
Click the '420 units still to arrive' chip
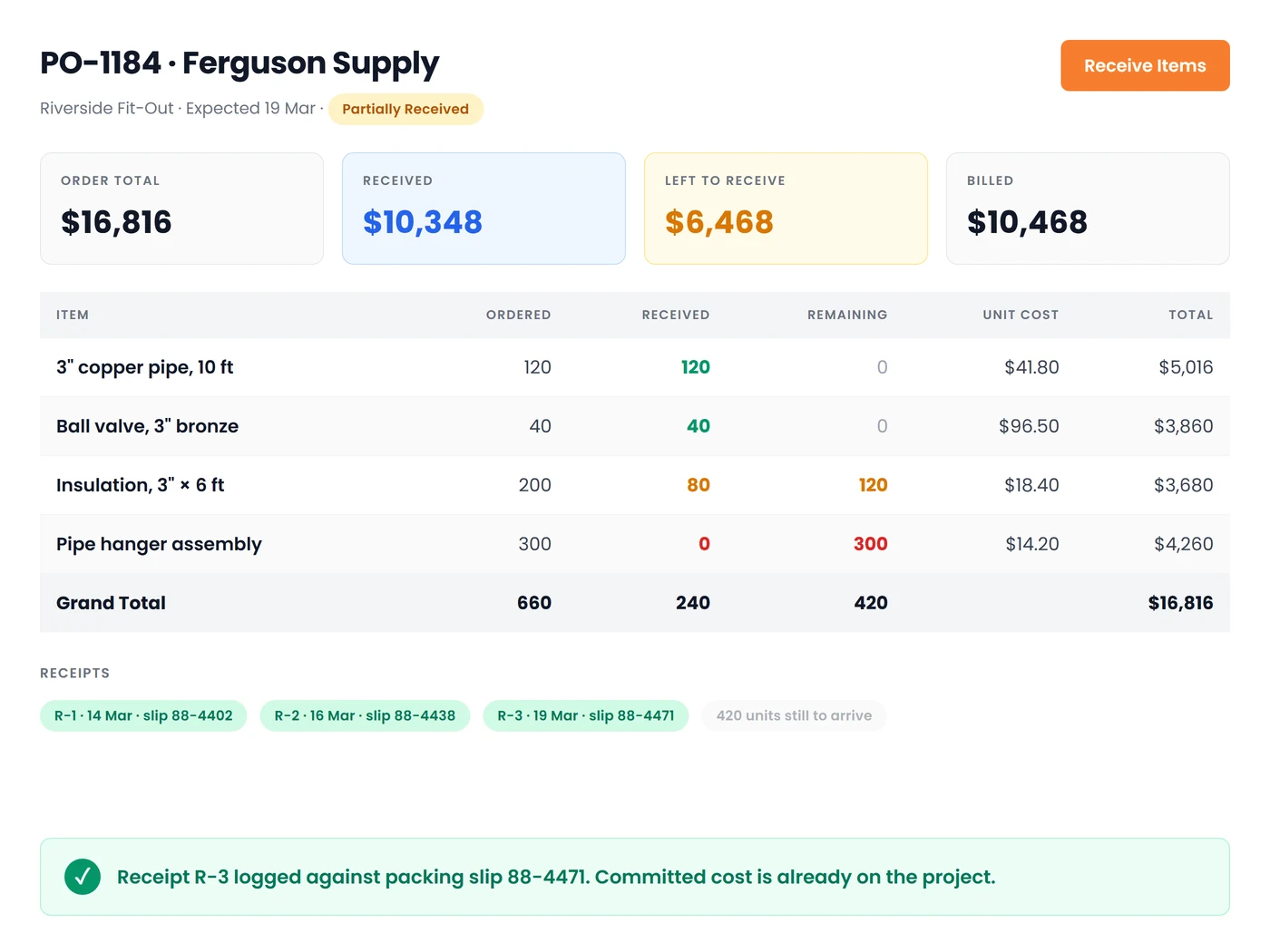[794, 715]
